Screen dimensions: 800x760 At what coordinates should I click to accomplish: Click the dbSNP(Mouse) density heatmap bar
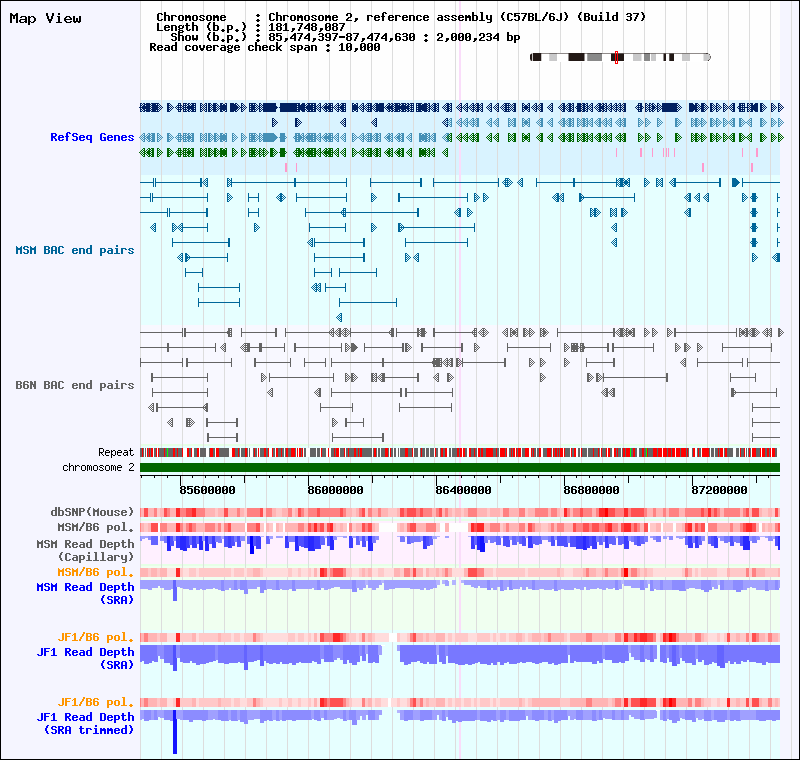[460, 513]
